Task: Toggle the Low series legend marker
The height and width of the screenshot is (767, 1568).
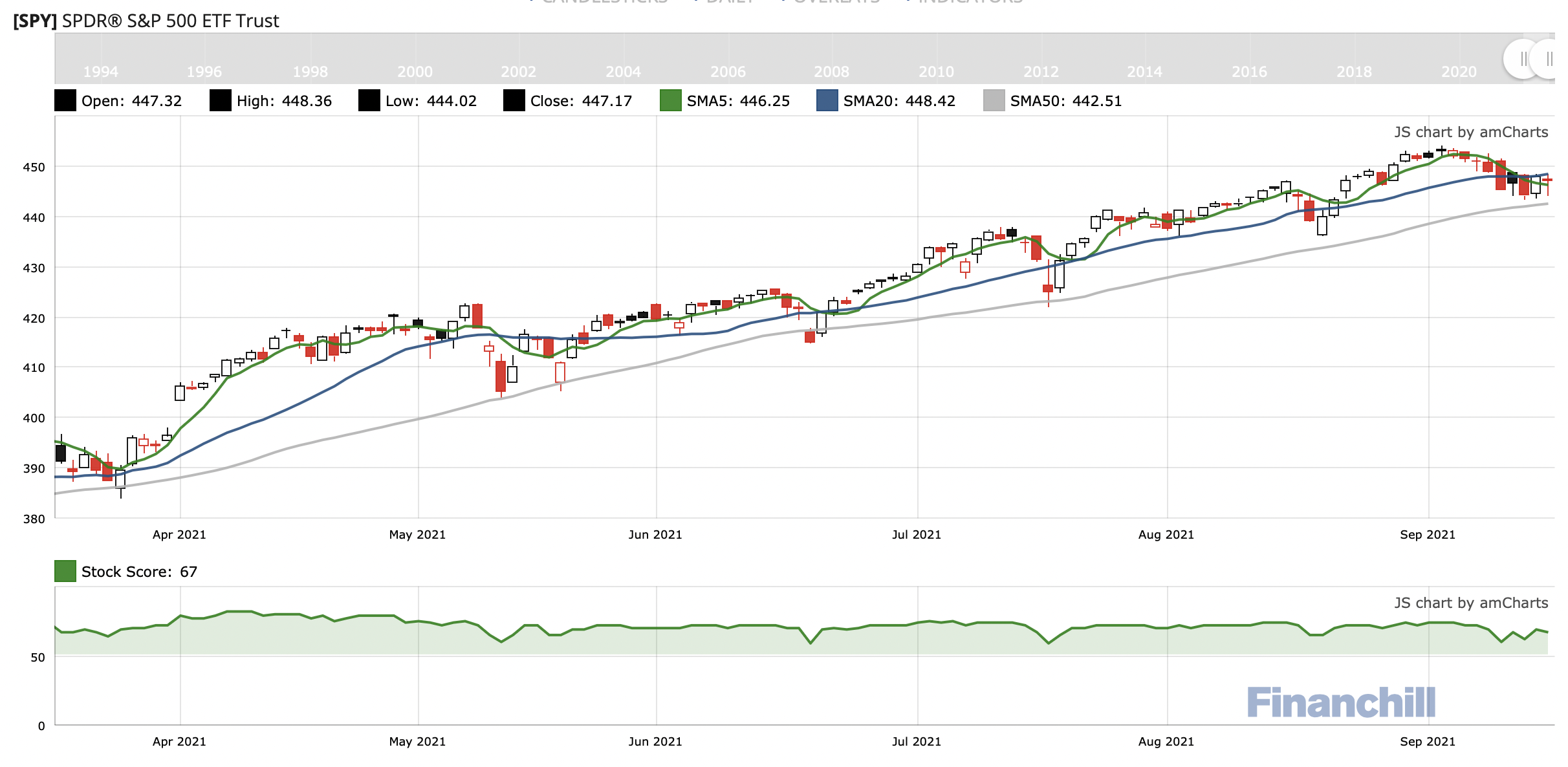Action: click(x=369, y=101)
